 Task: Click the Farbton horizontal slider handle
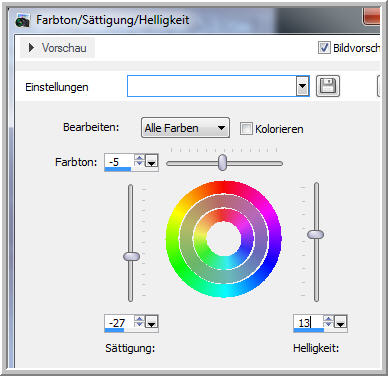point(223,163)
